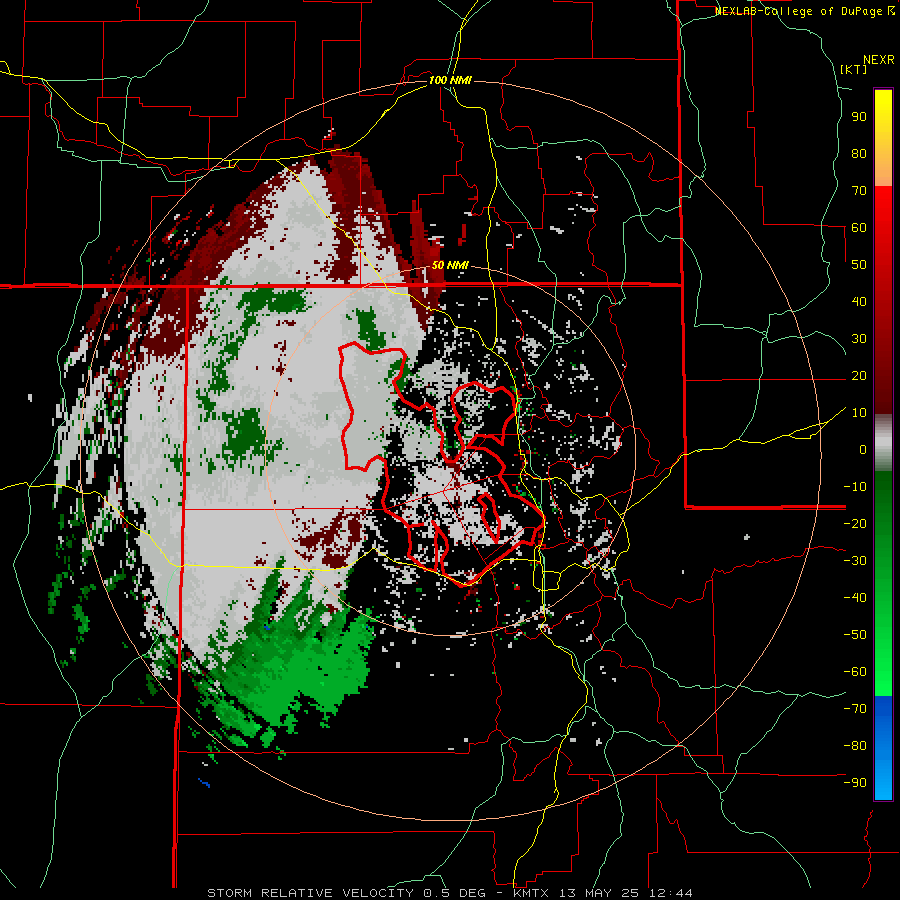
Task: Select the 0 value on the velocity scale
Action: [863, 450]
